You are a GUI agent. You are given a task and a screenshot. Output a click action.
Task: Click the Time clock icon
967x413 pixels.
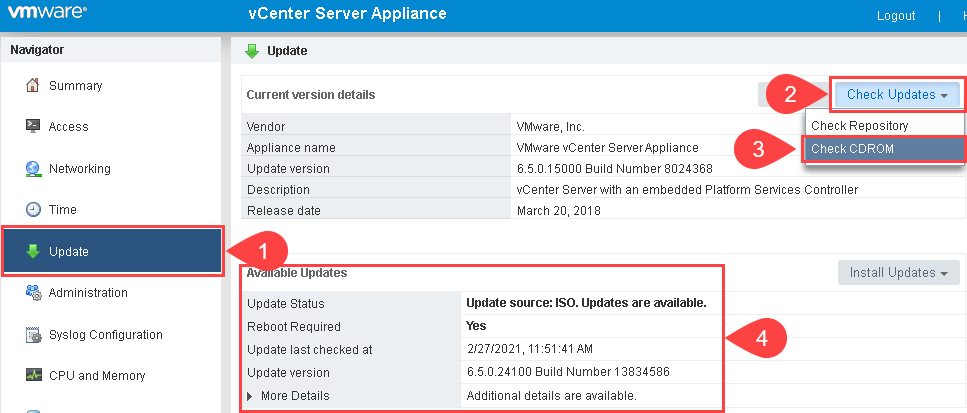pyautogui.click(x=33, y=210)
